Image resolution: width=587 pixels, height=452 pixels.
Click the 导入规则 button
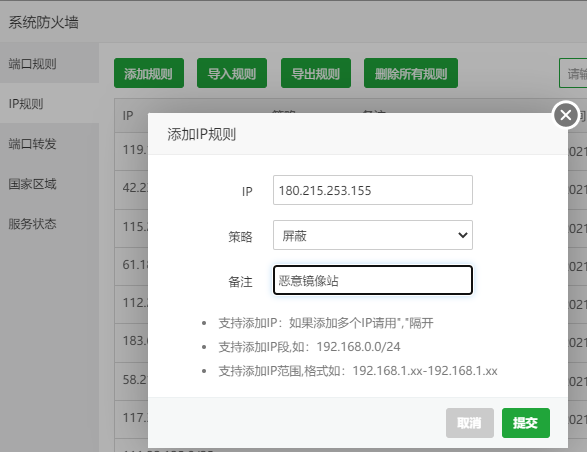pyautogui.click(x=232, y=73)
